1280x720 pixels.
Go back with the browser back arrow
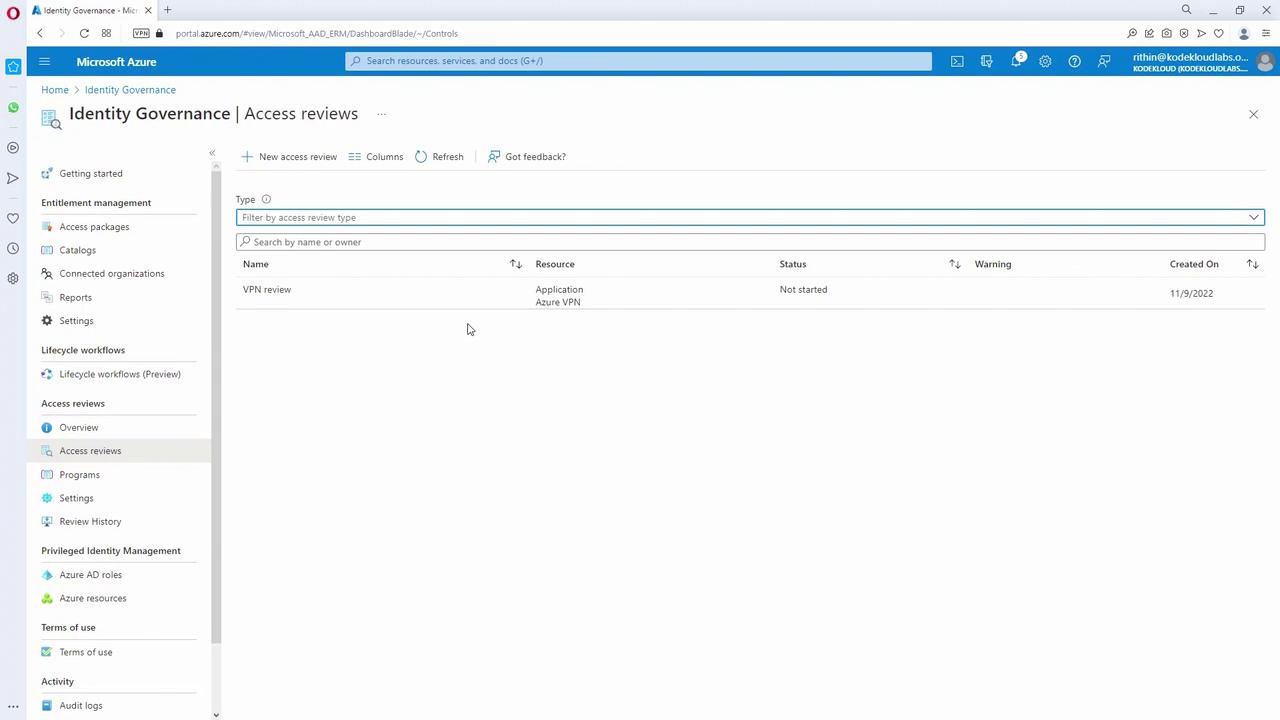(40, 33)
